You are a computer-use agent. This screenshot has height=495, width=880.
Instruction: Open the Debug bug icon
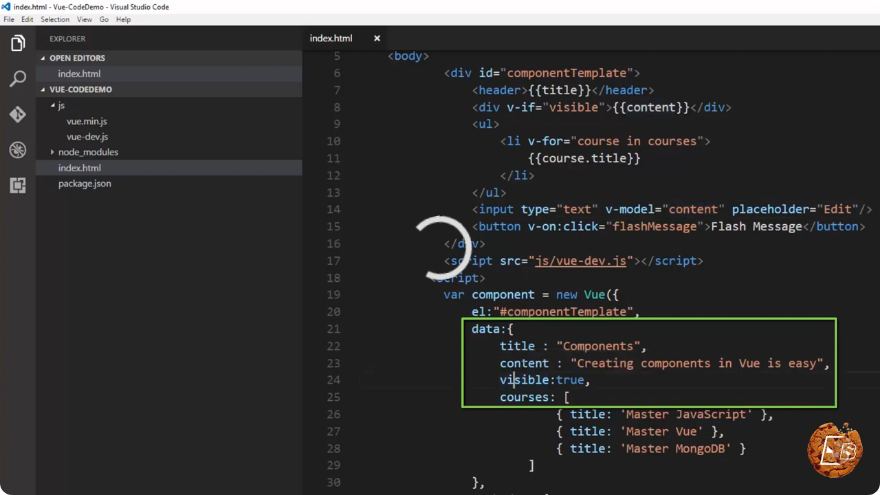point(18,150)
